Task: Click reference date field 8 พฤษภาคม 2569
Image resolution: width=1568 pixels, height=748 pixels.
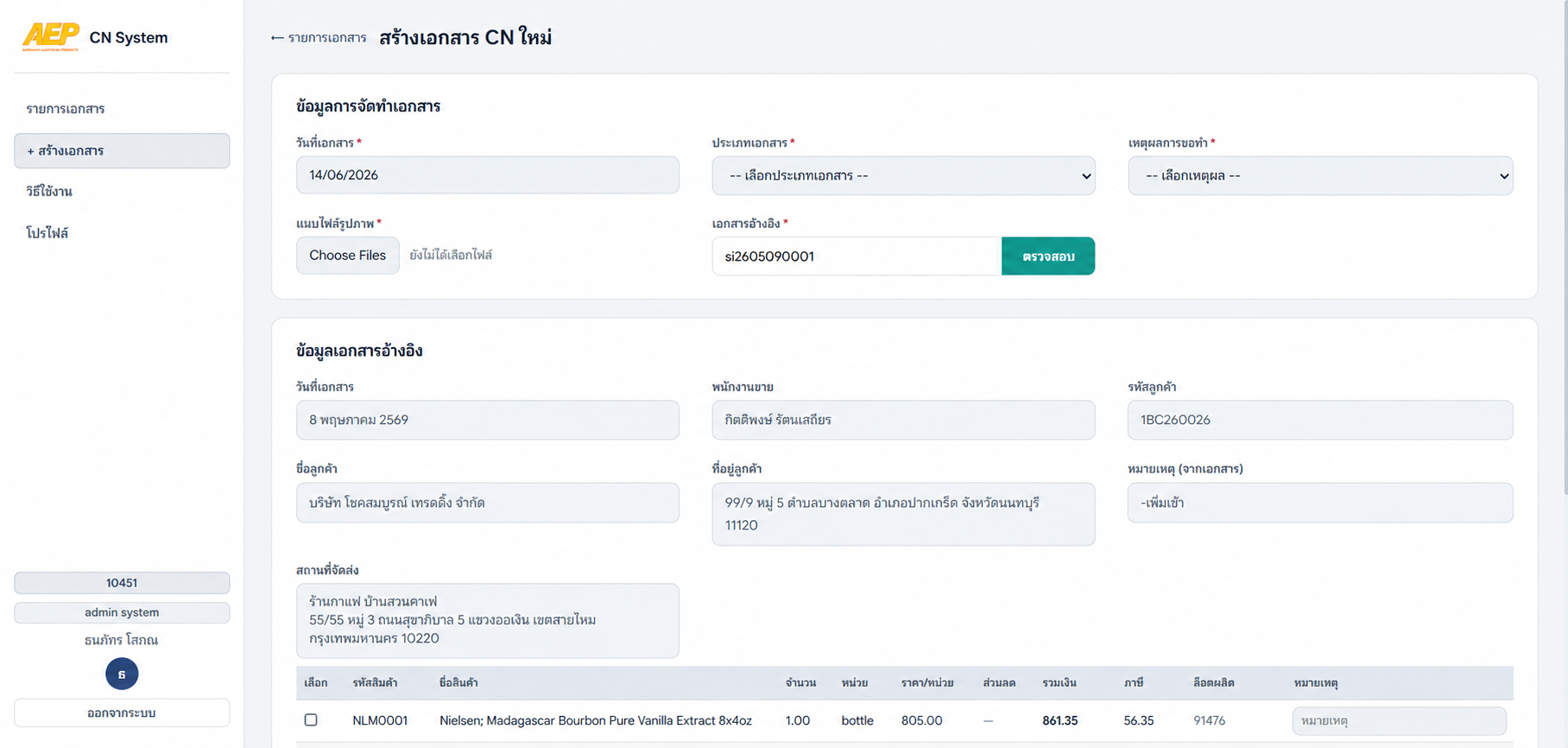Action: pyautogui.click(x=488, y=420)
